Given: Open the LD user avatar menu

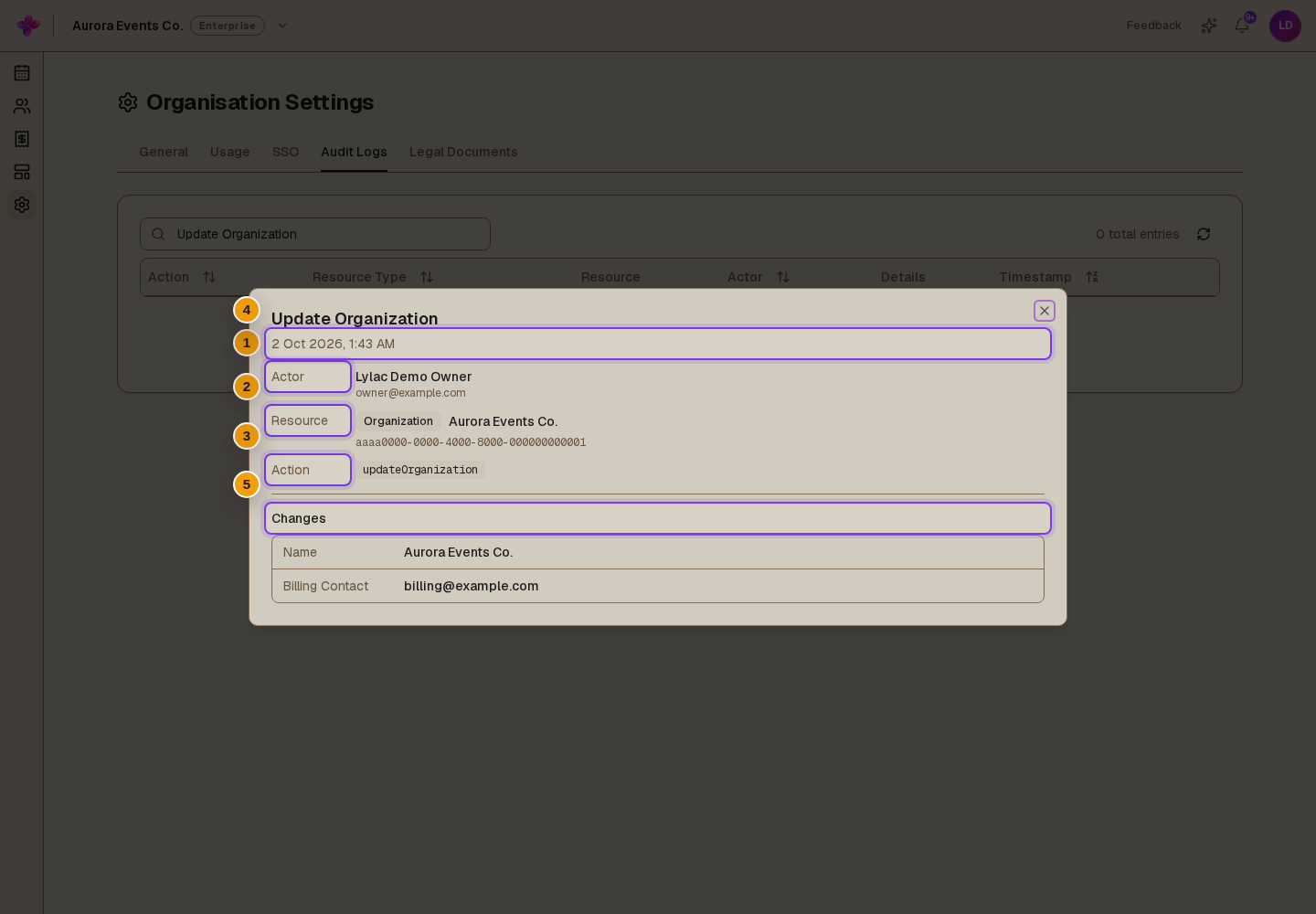Looking at the screenshot, I should tap(1285, 26).
